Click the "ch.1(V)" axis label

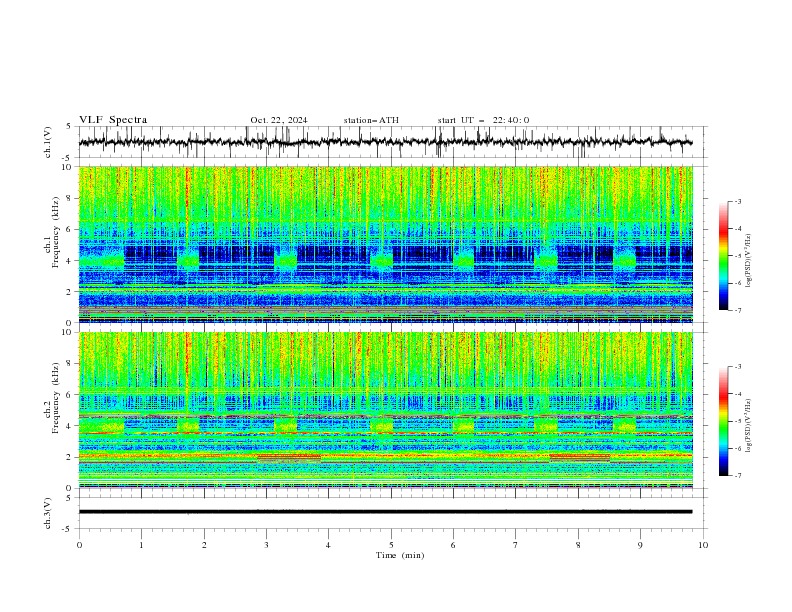(48, 142)
